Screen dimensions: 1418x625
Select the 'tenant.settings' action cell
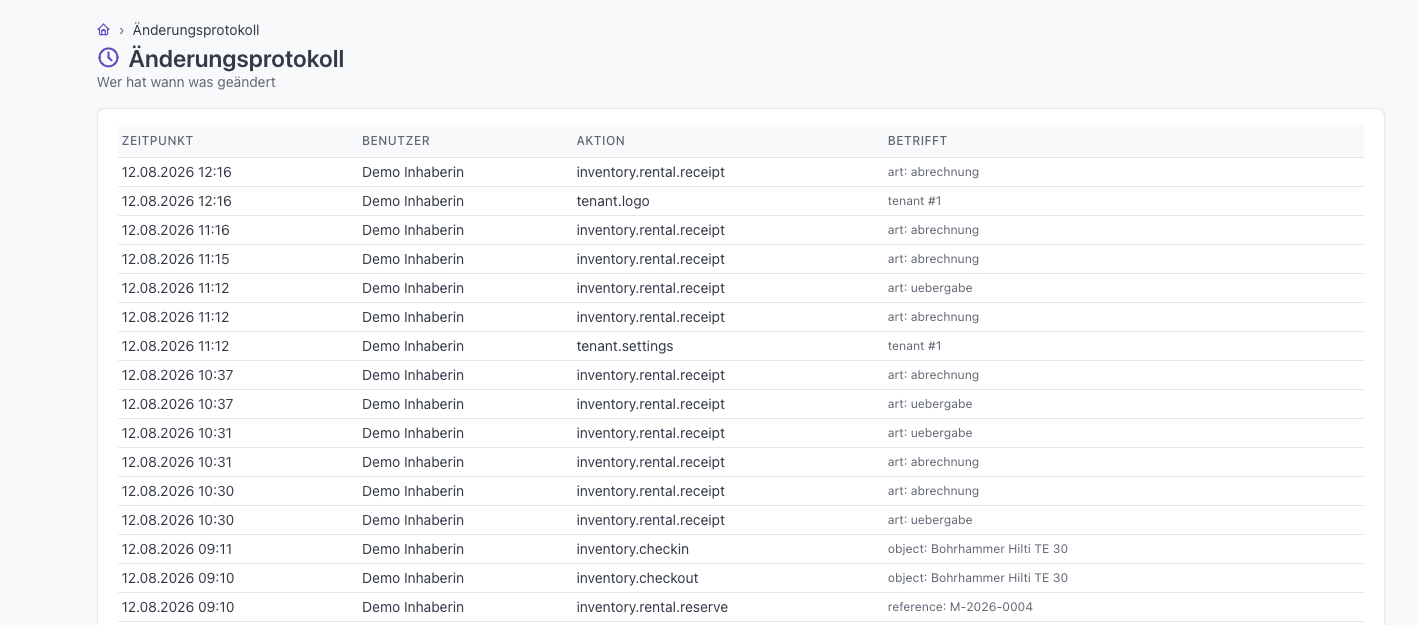[x=625, y=346]
